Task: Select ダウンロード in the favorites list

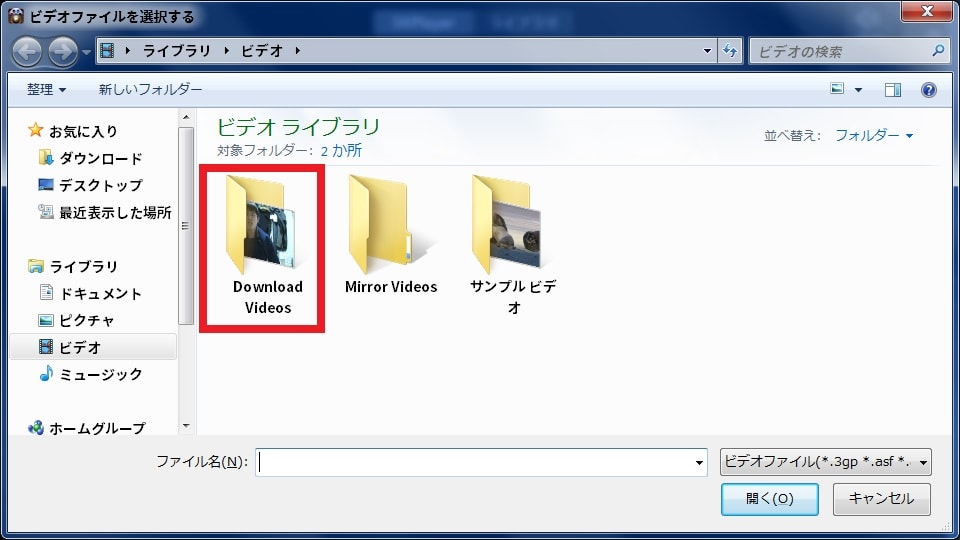Action: point(101,159)
